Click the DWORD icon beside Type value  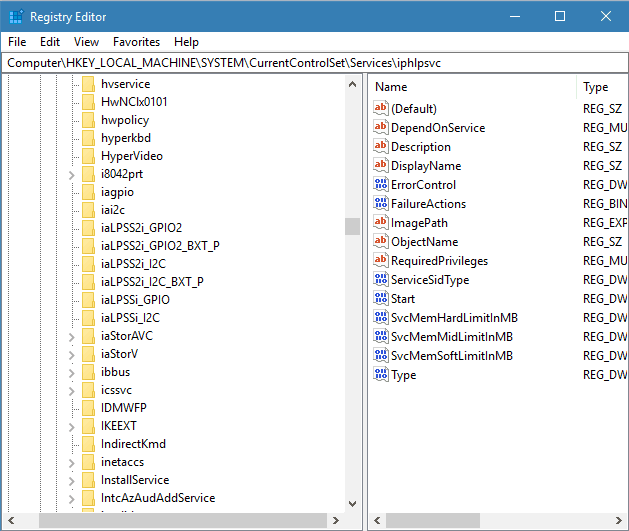[381, 375]
